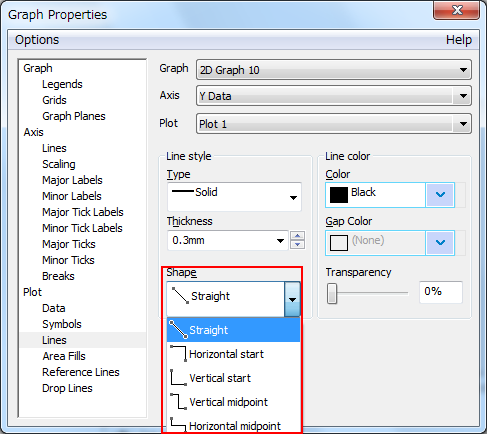Viewport: 487px width, 434px height.
Task: Click the Transparency percentage field
Action: pyautogui.click(x=441, y=292)
